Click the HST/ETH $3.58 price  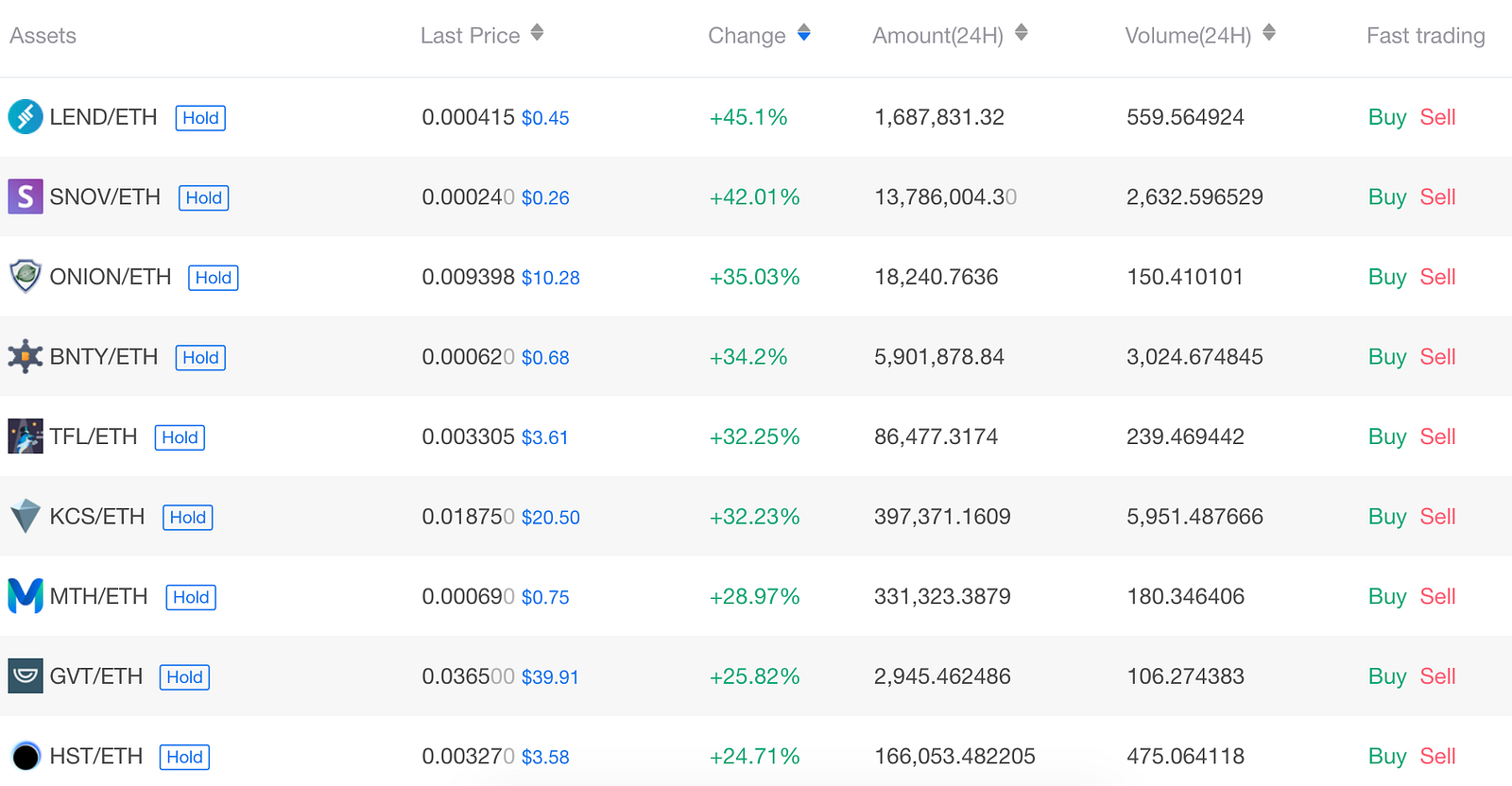pos(545,757)
